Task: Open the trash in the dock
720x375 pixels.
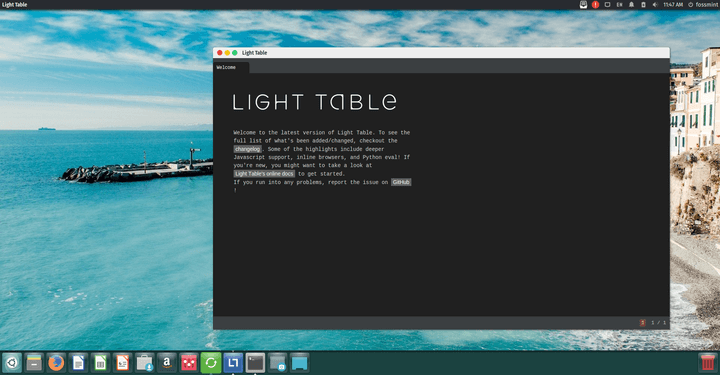Action: coord(708,363)
